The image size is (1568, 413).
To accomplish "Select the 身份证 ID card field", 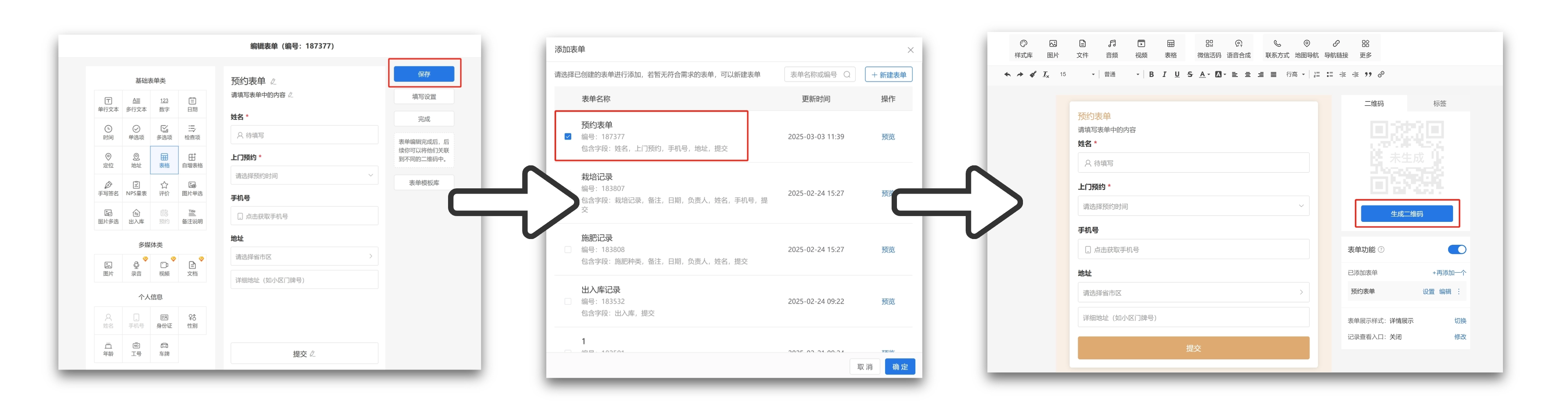I will [164, 320].
